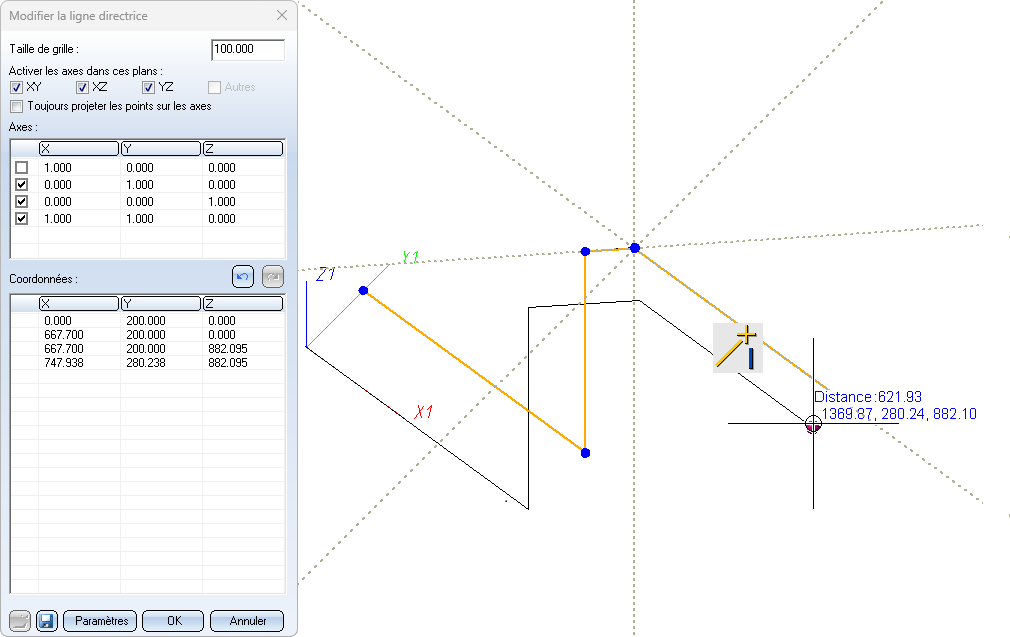Image resolution: width=1010 pixels, height=637 pixels.
Task: Click the polyline cursor tool icon in viewport
Action: pos(738,348)
